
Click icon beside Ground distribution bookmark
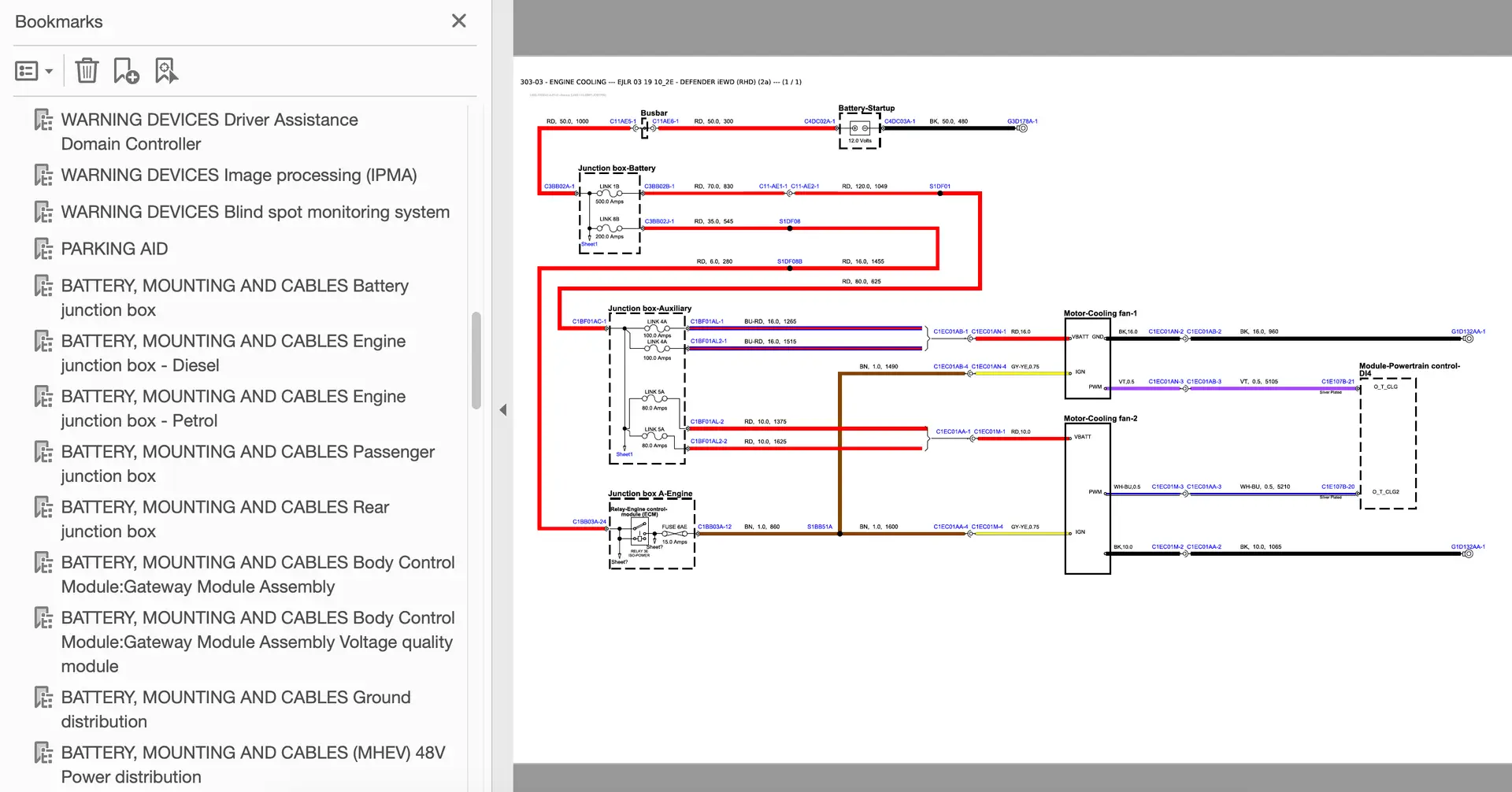43,698
